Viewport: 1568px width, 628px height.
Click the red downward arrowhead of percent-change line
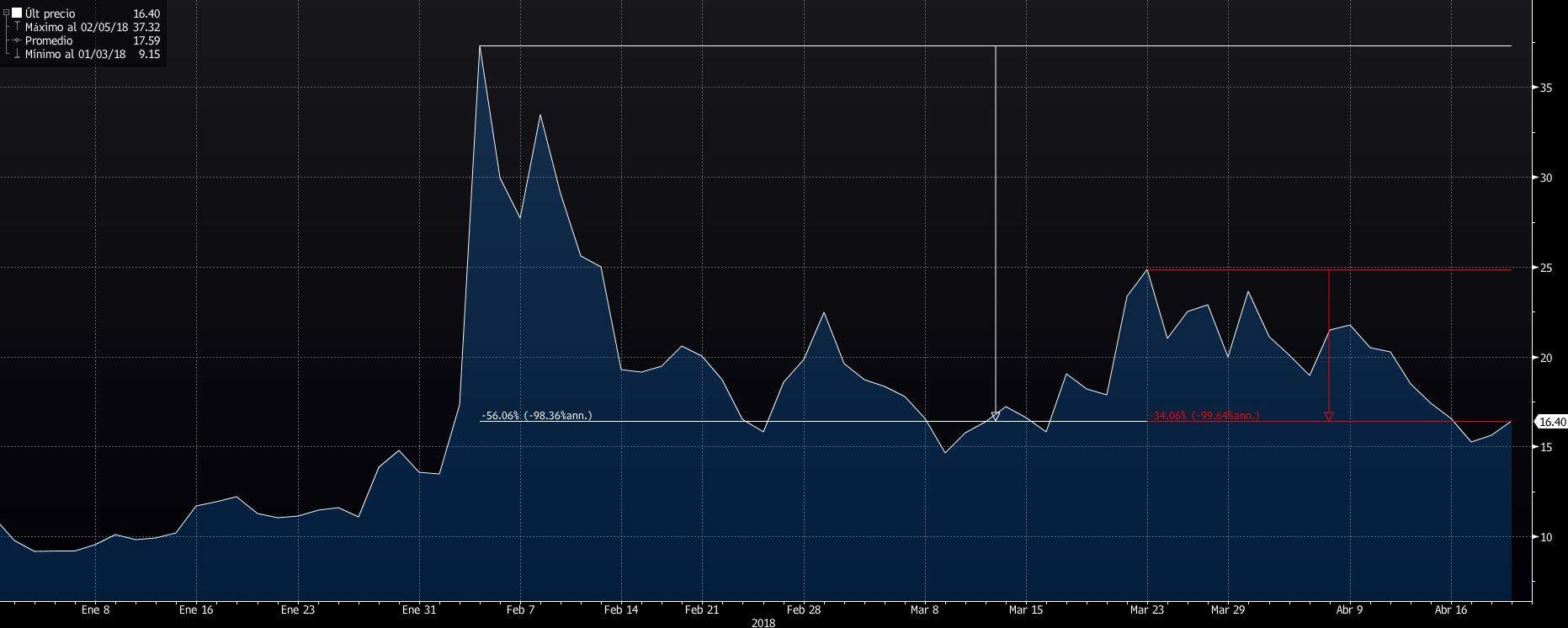1329,417
